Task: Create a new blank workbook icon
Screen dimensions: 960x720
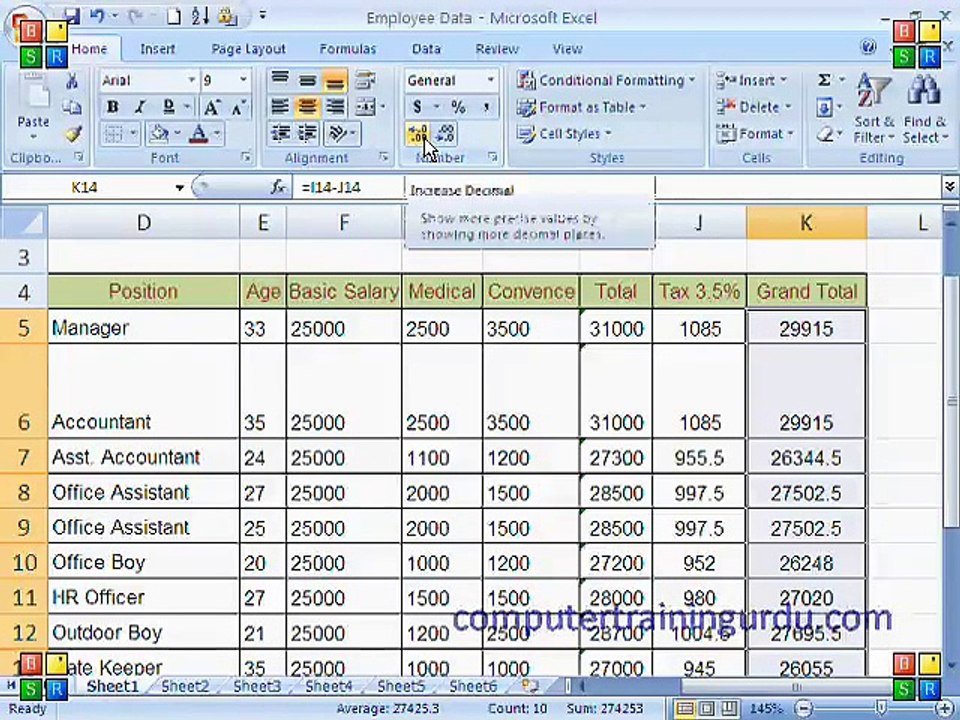Action: [174, 17]
